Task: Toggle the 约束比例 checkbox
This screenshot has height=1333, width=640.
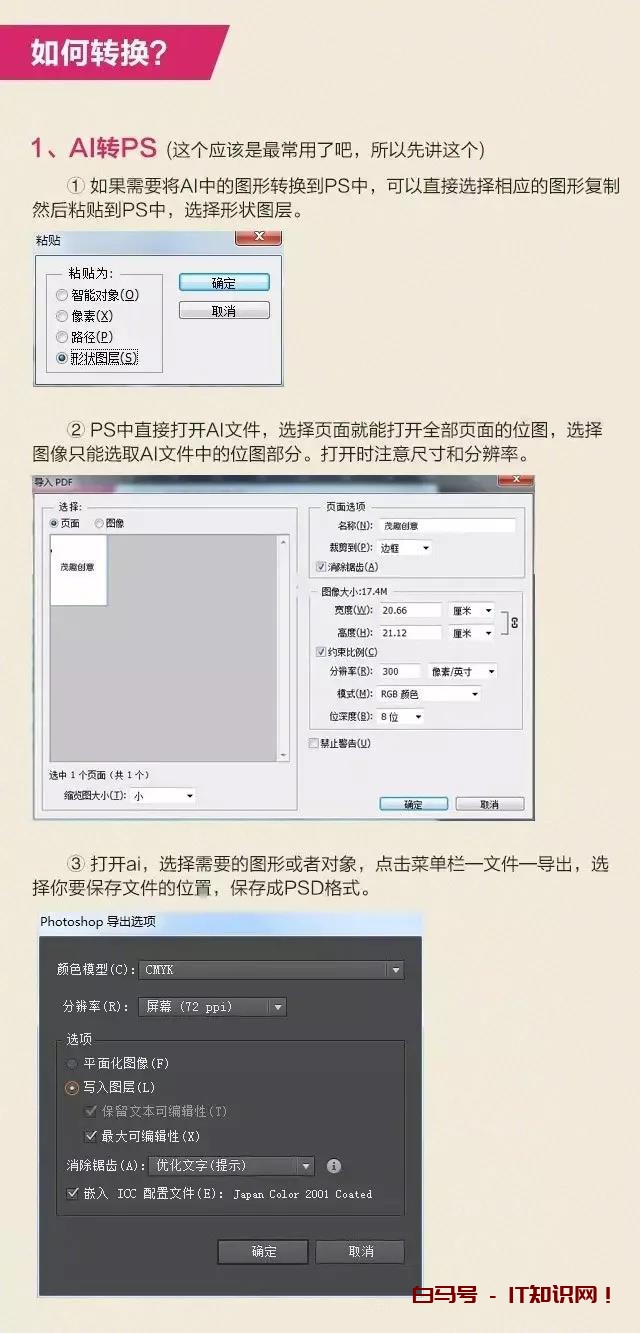Action: pyautogui.click(x=320, y=652)
